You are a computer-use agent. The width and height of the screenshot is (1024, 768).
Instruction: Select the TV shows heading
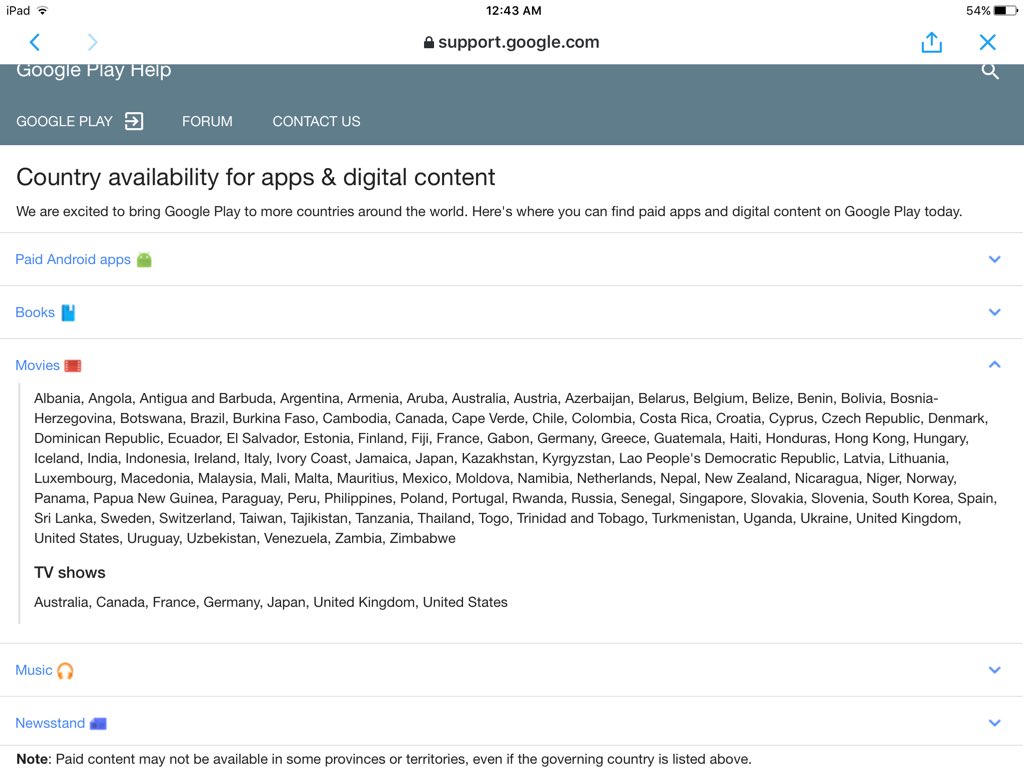pos(70,573)
